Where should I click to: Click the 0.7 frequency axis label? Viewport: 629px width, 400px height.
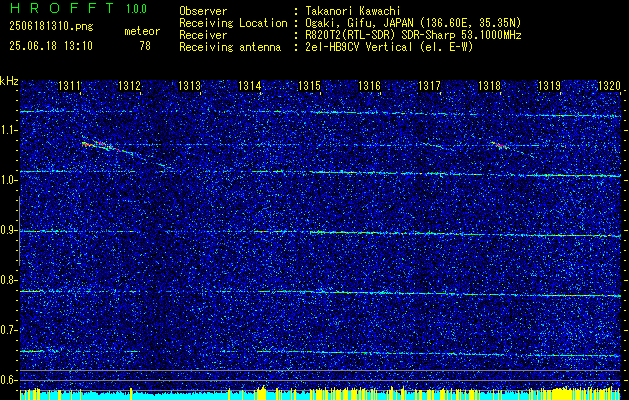8,330
